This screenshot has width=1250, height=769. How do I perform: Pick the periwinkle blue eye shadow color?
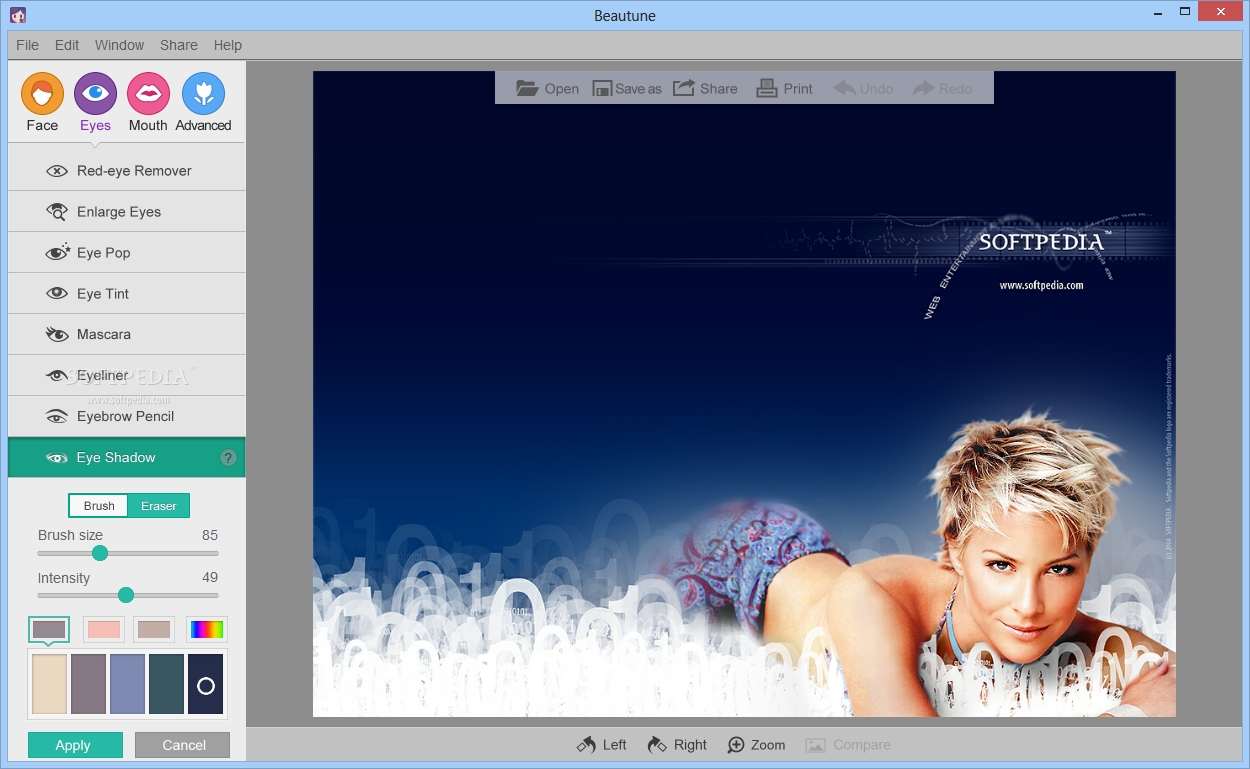click(x=127, y=684)
